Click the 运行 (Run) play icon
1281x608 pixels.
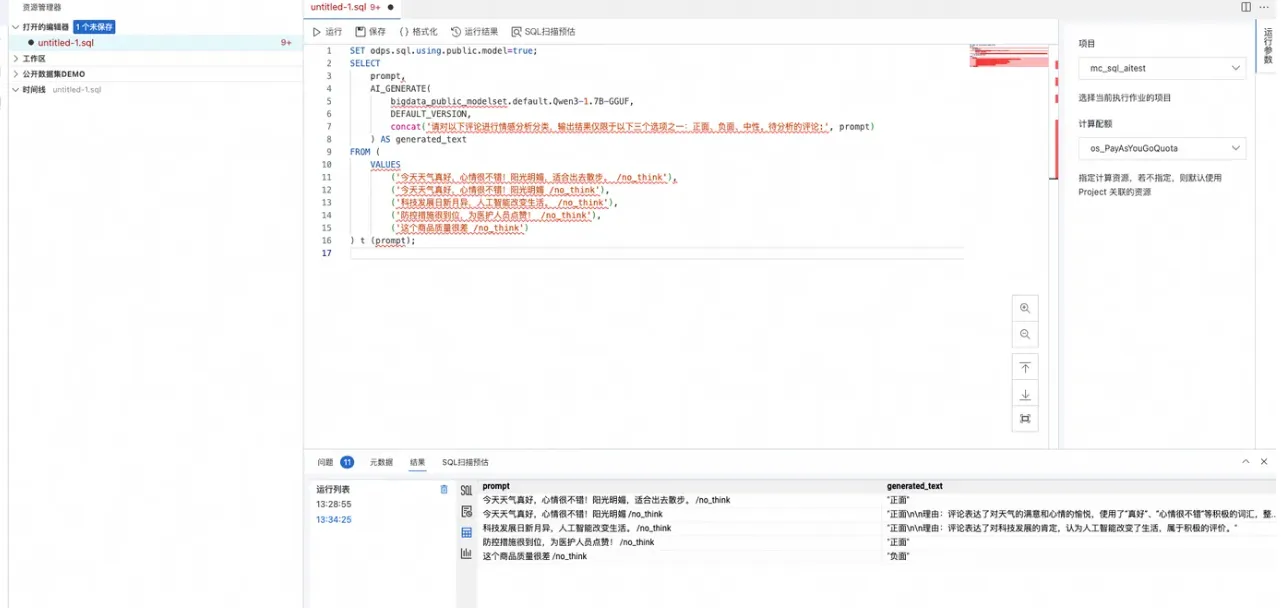[x=317, y=32]
